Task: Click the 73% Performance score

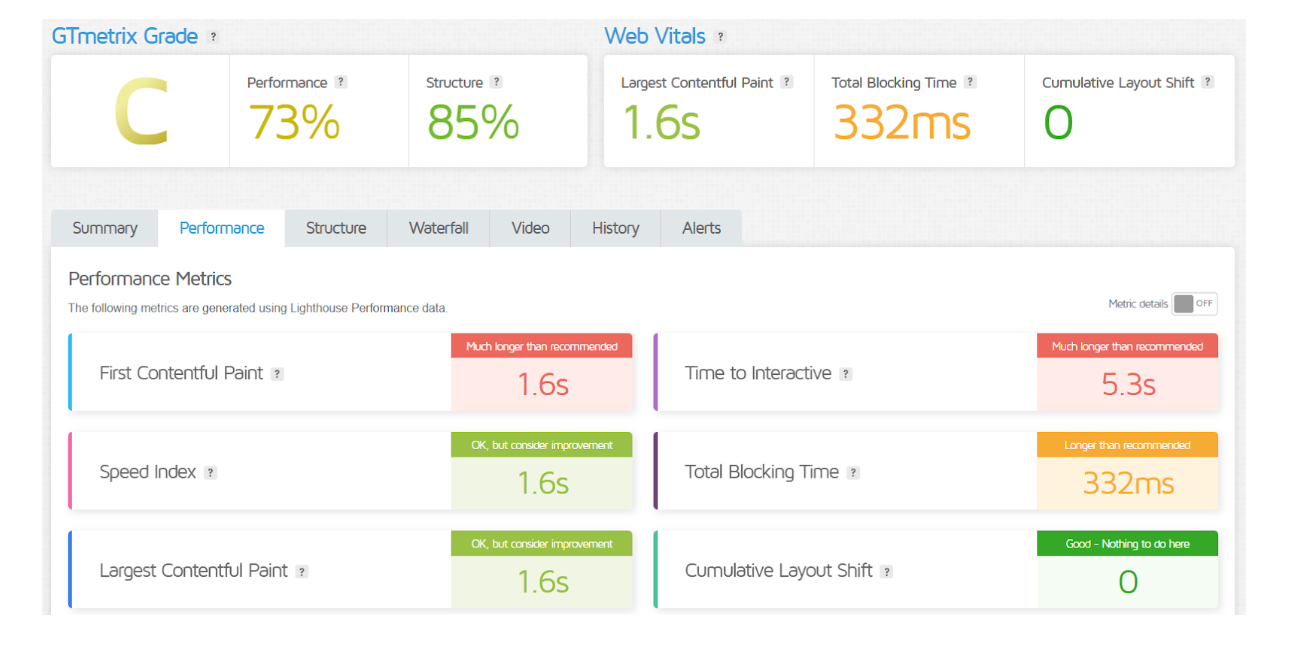Action: point(294,122)
